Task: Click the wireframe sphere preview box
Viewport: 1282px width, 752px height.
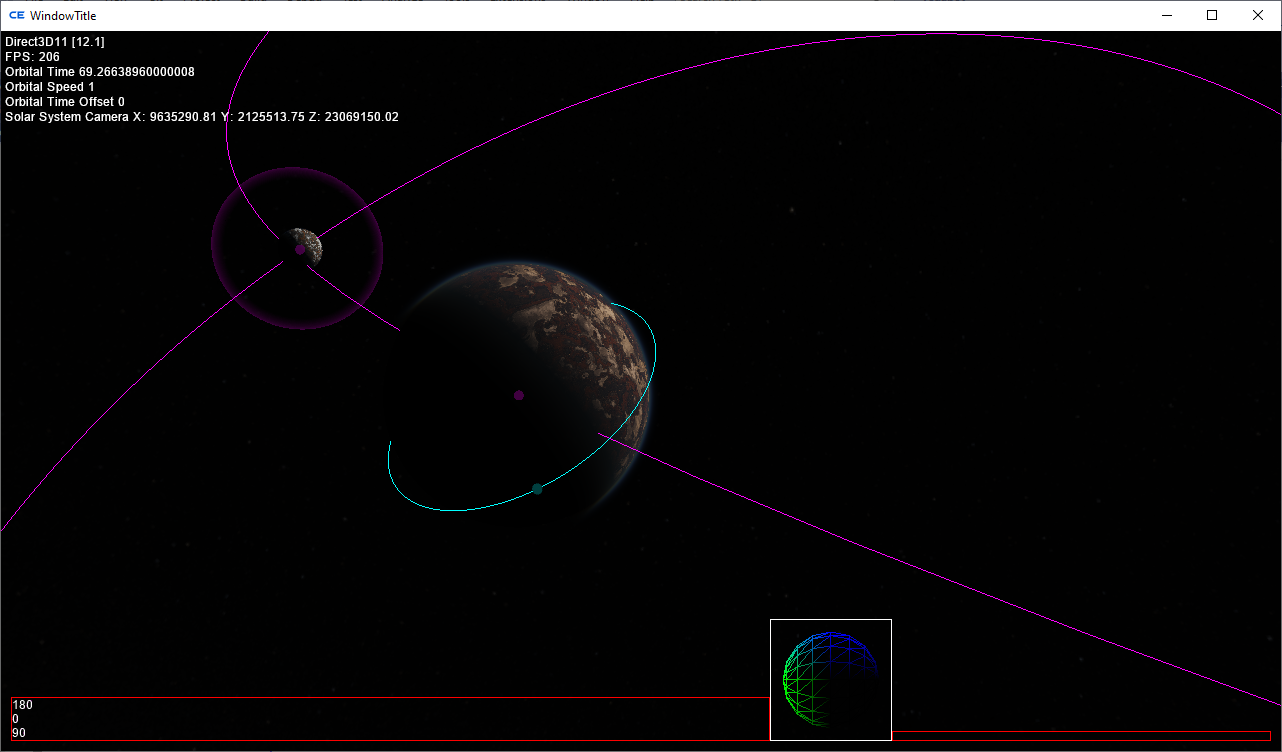Action: click(x=830, y=680)
